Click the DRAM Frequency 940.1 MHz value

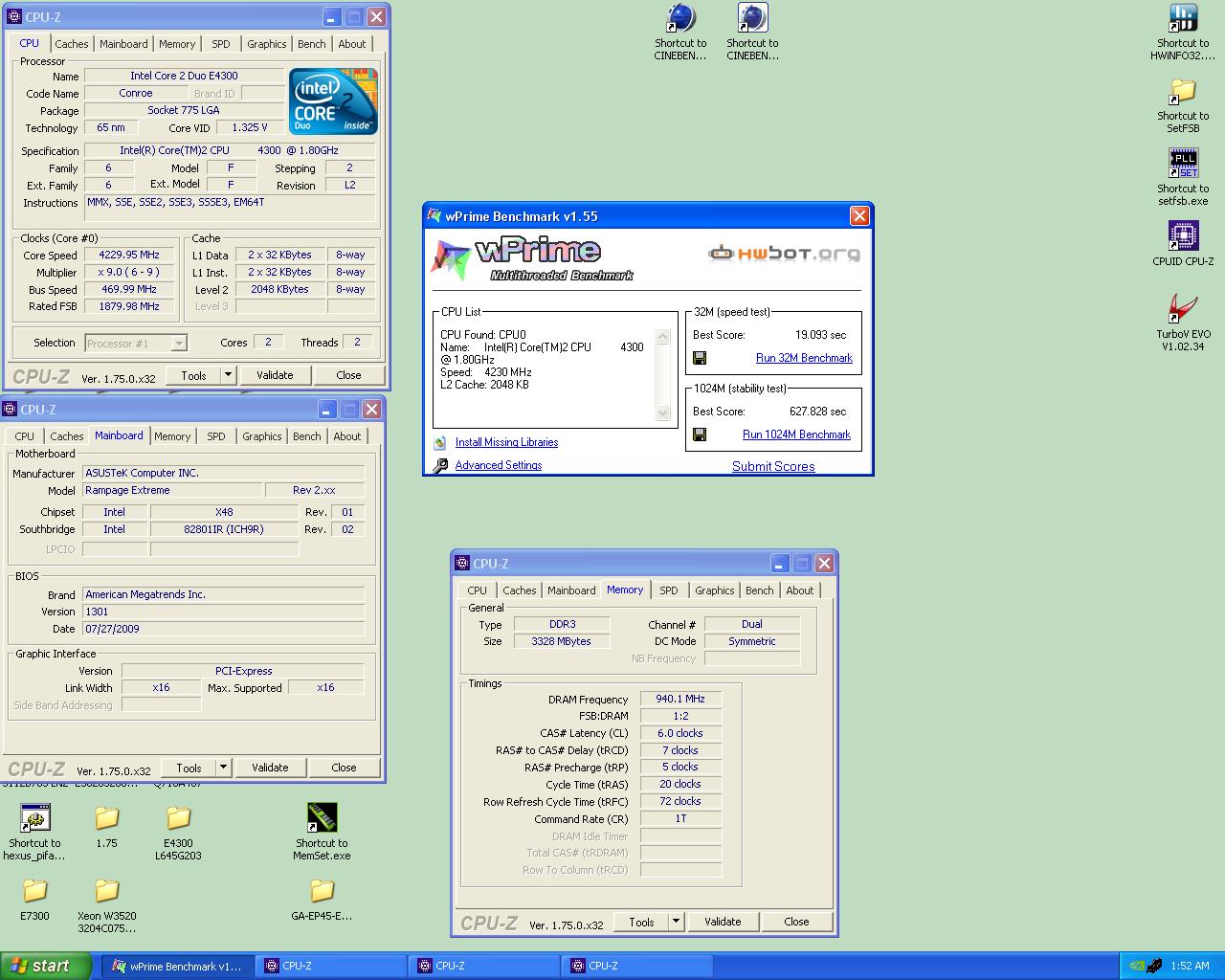pyautogui.click(x=680, y=700)
